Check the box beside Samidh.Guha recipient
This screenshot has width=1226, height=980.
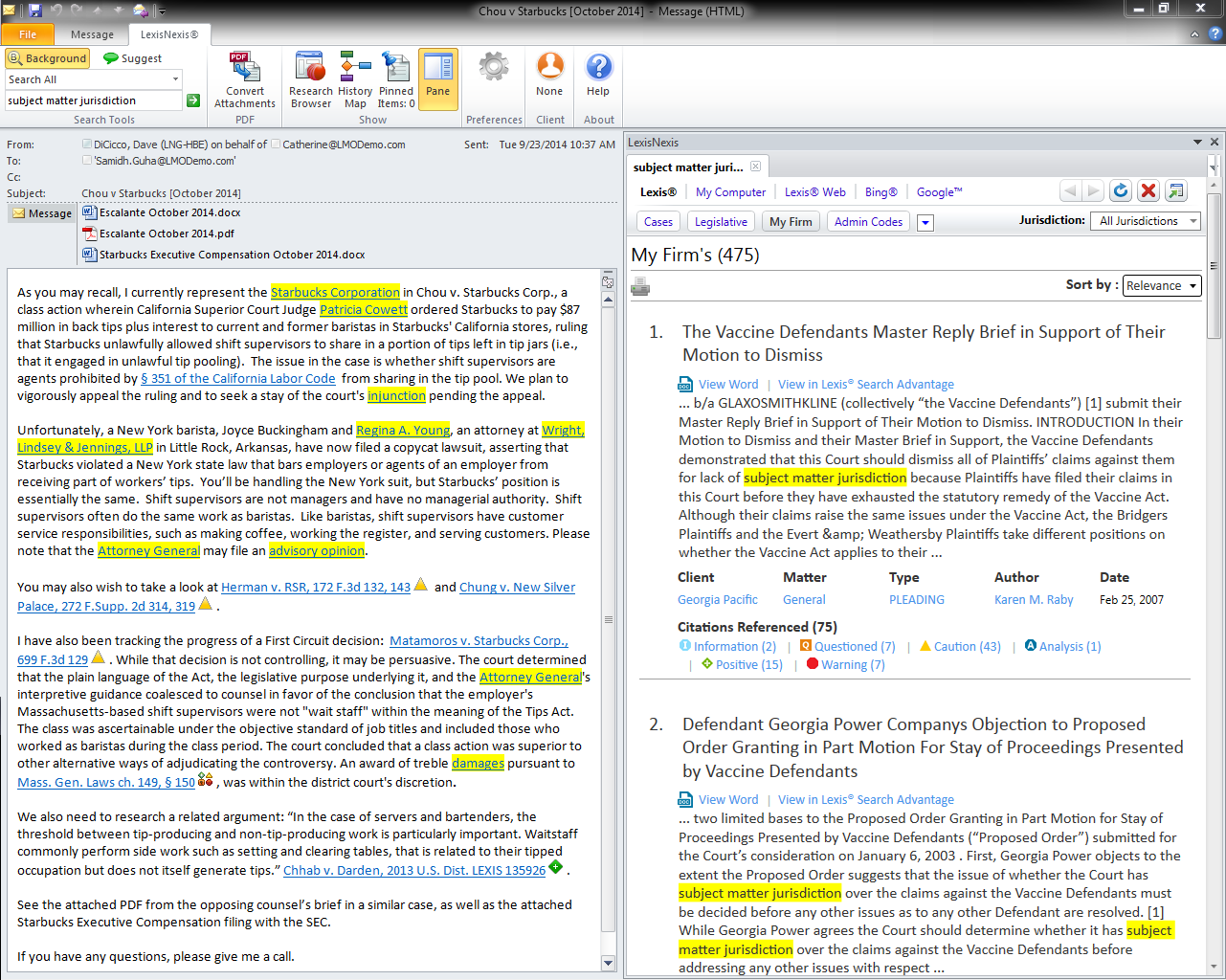pyautogui.click(x=88, y=161)
